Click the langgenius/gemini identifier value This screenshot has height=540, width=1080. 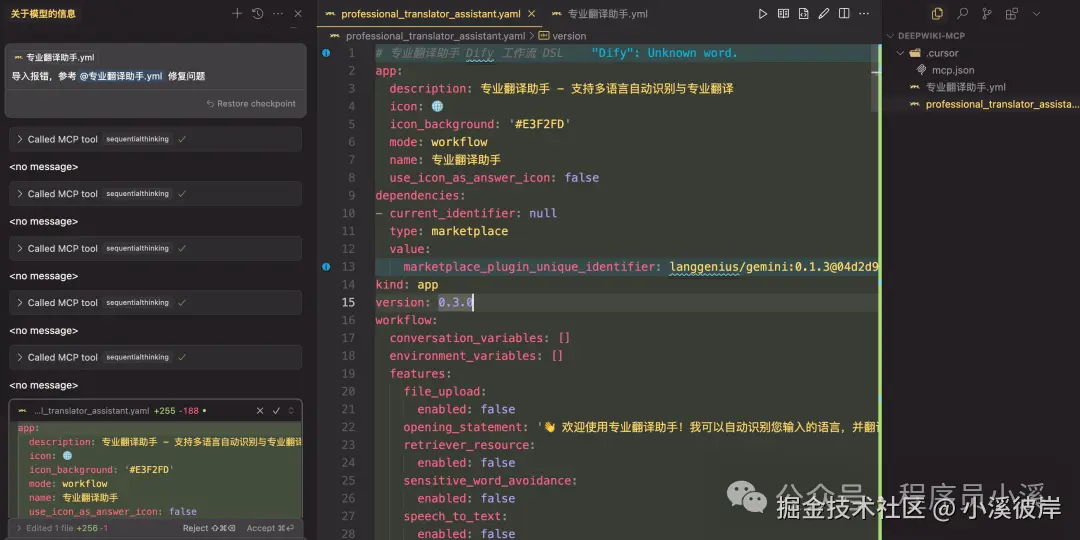coord(776,267)
